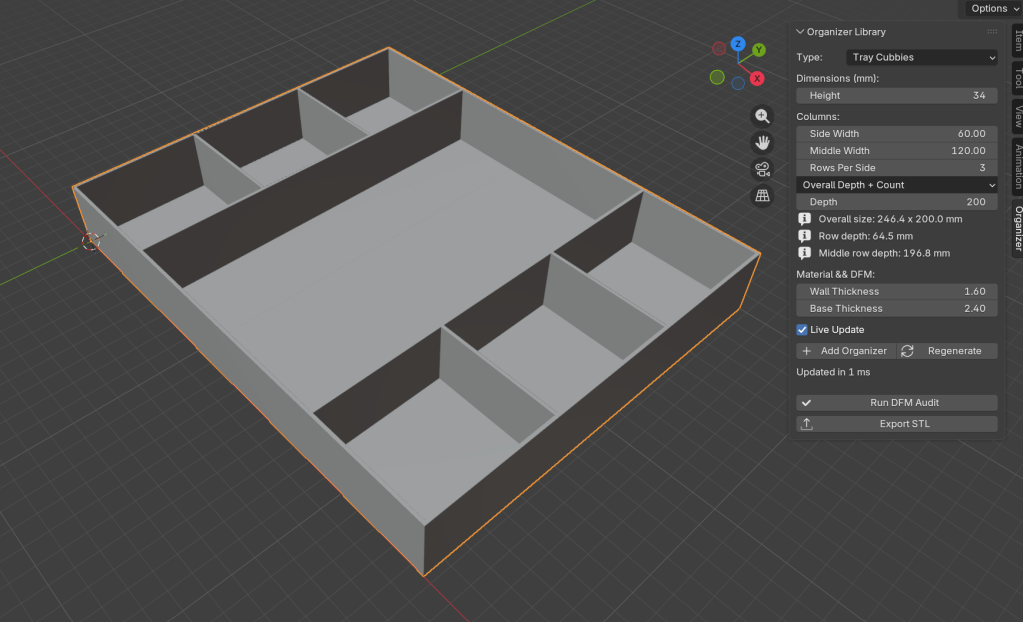
Task: Click the Rows Per Side field
Action: (x=896, y=168)
